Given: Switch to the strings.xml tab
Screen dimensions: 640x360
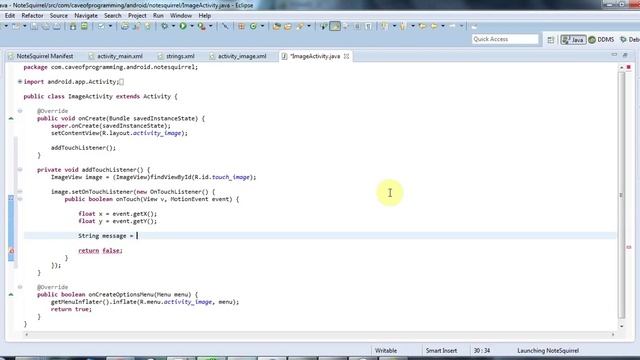Looking at the screenshot, I should (176, 56).
